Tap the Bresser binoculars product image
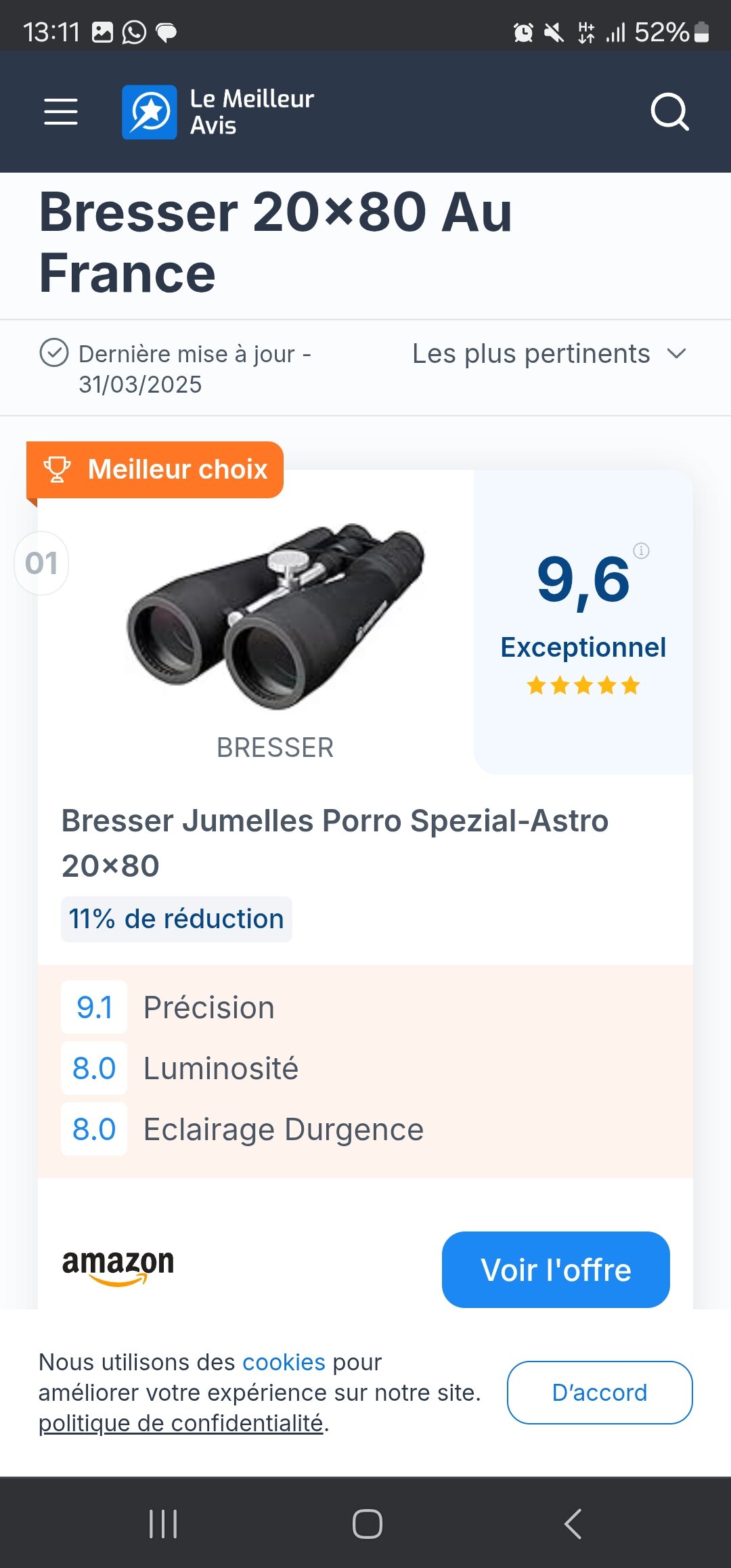The width and height of the screenshot is (731, 1568). coord(275,616)
